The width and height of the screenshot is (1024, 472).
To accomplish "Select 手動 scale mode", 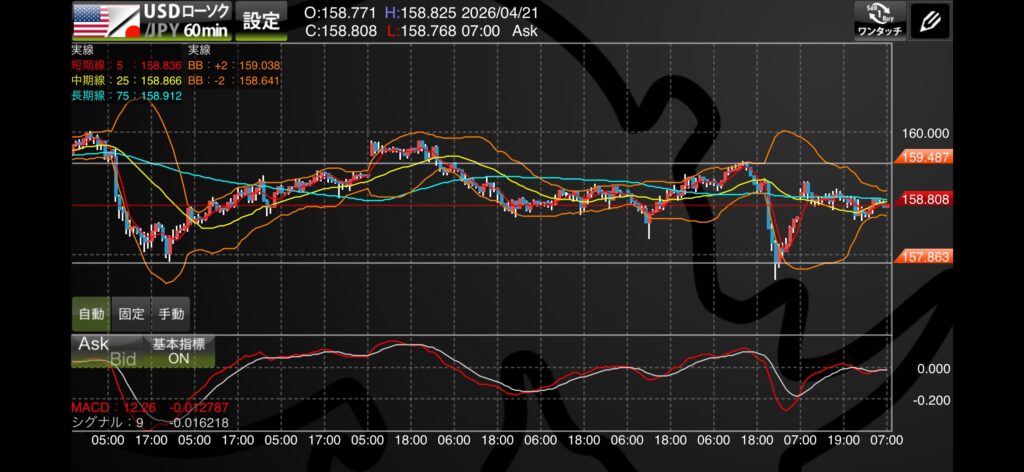I will pos(171,313).
